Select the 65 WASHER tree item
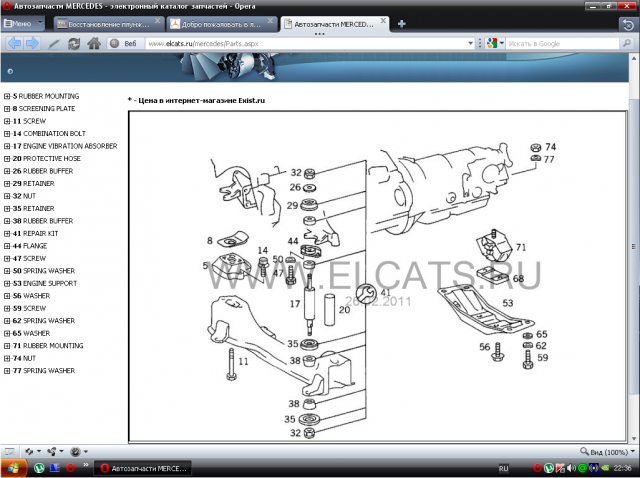This screenshot has height=478, width=640. click(31, 333)
